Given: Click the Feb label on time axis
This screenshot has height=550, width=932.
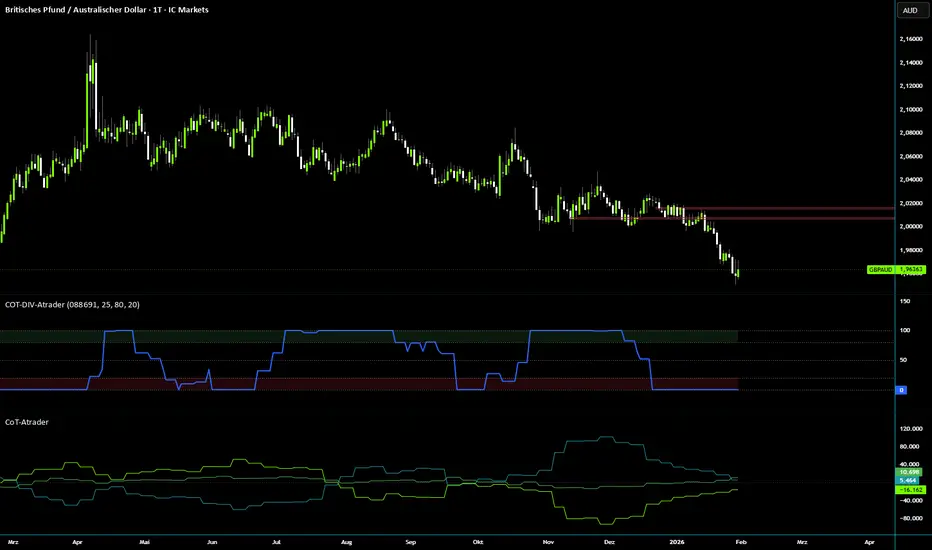Looking at the screenshot, I should coord(741,542).
